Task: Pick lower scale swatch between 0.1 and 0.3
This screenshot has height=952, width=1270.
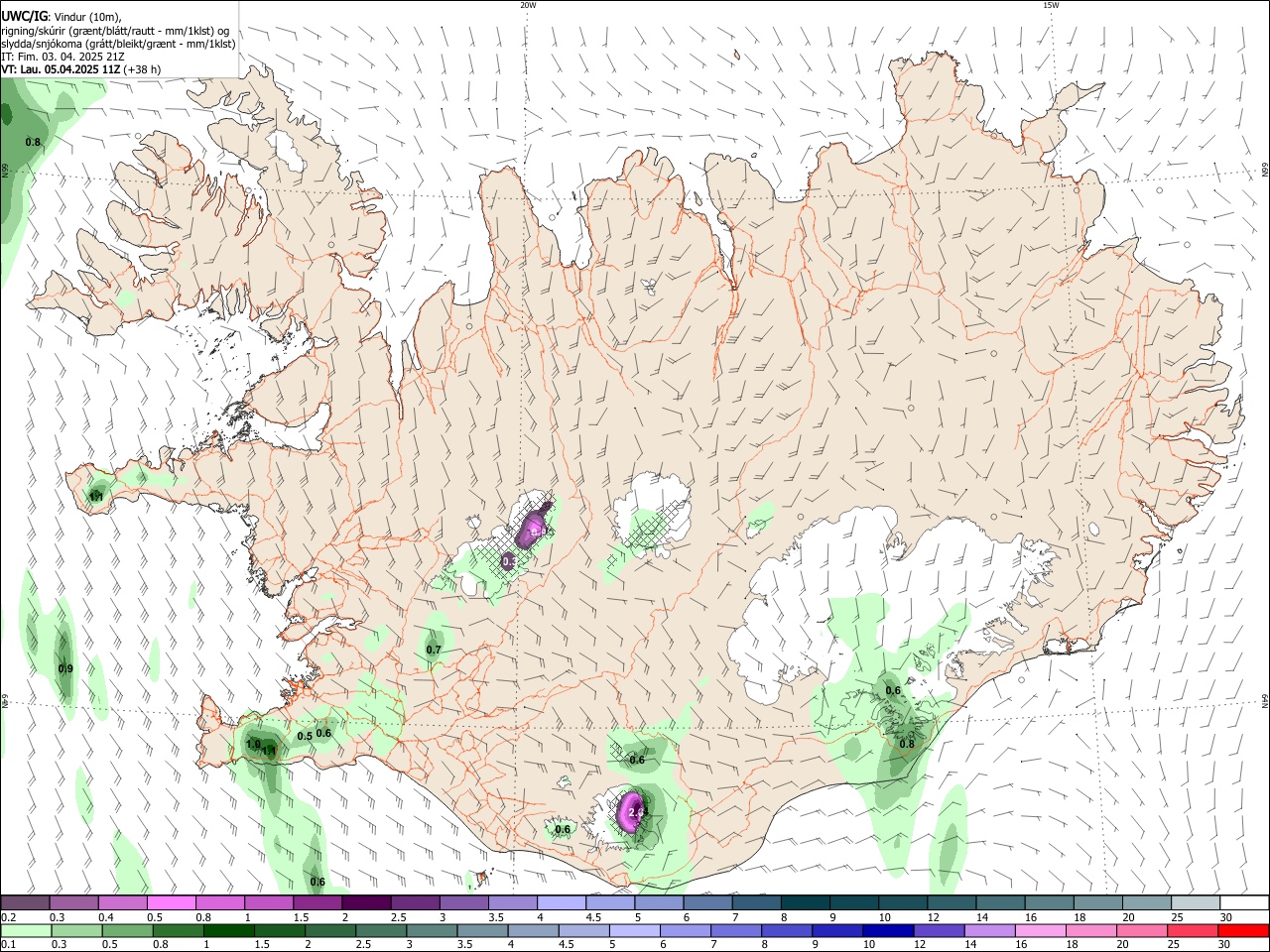Action: click(x=26, y=931)
